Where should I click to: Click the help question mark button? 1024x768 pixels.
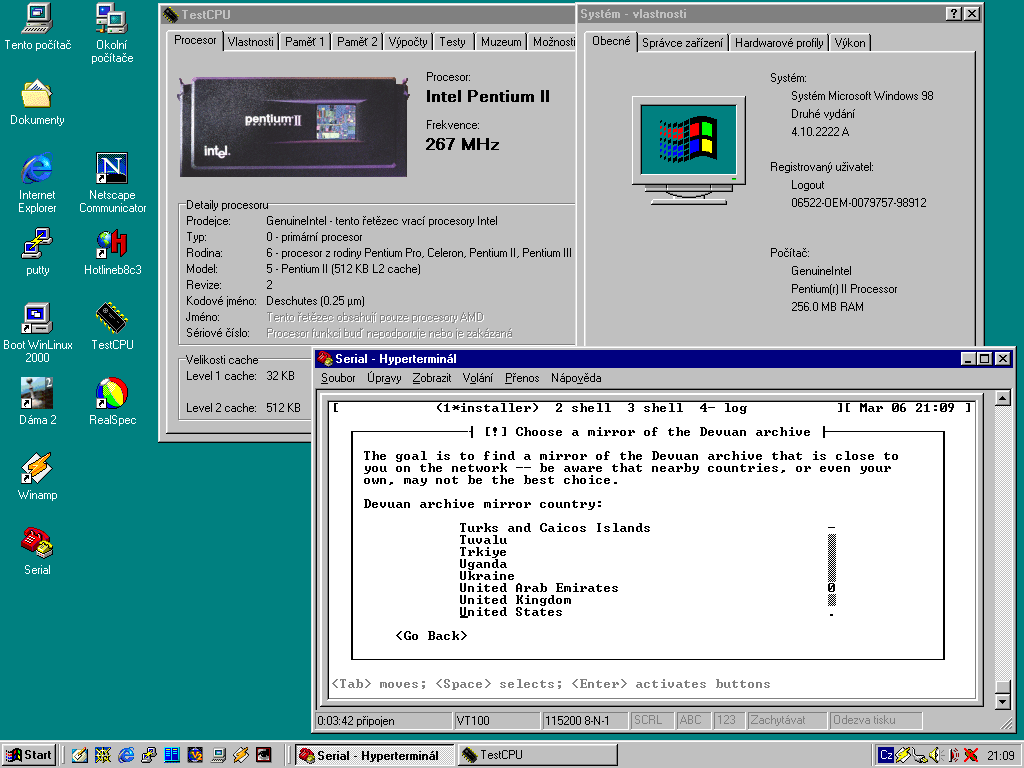pos(953,14)
